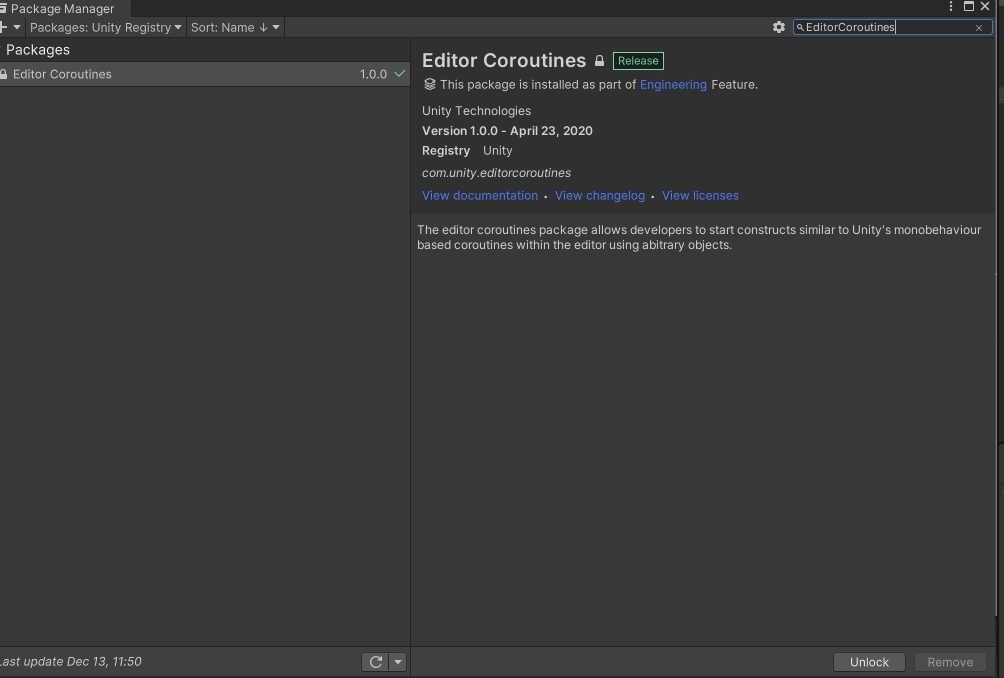Expand the Packages: Unity Registry dropdown
Screen dimensions: 1004x678
point(105,27)
